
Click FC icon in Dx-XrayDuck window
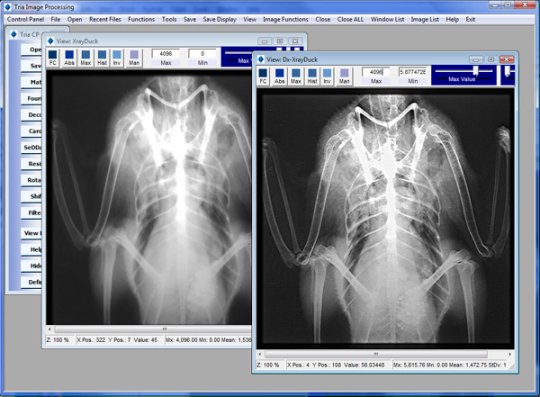pos(263,76)
